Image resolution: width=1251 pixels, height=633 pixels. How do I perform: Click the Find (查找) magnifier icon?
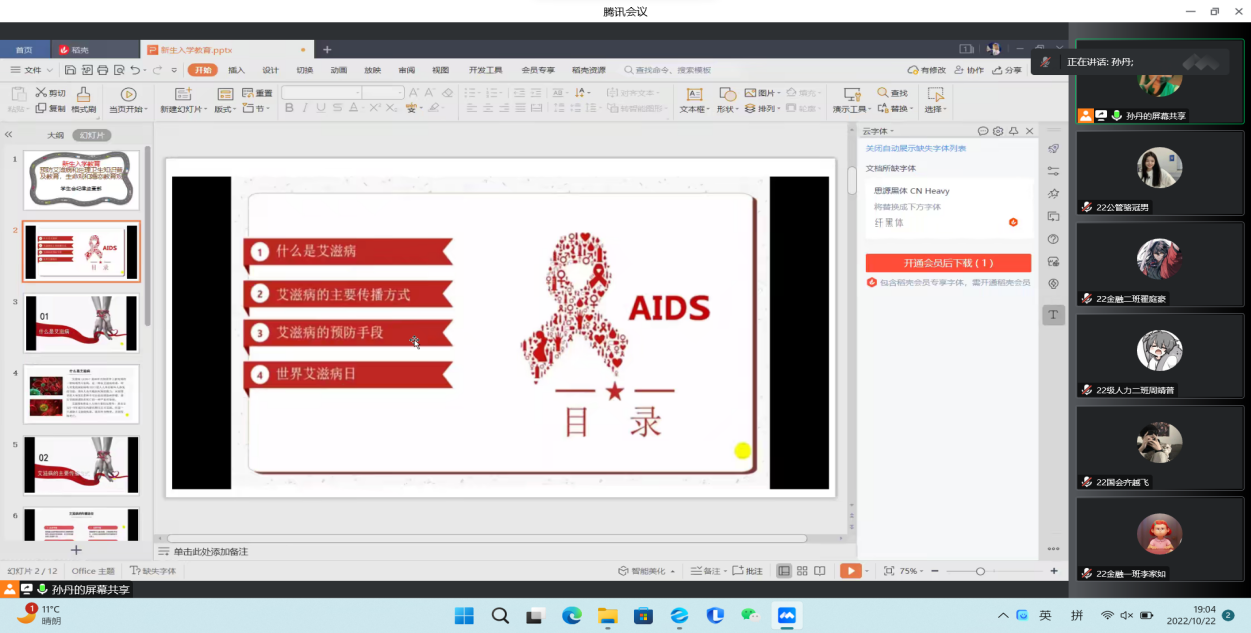[882, 93]
